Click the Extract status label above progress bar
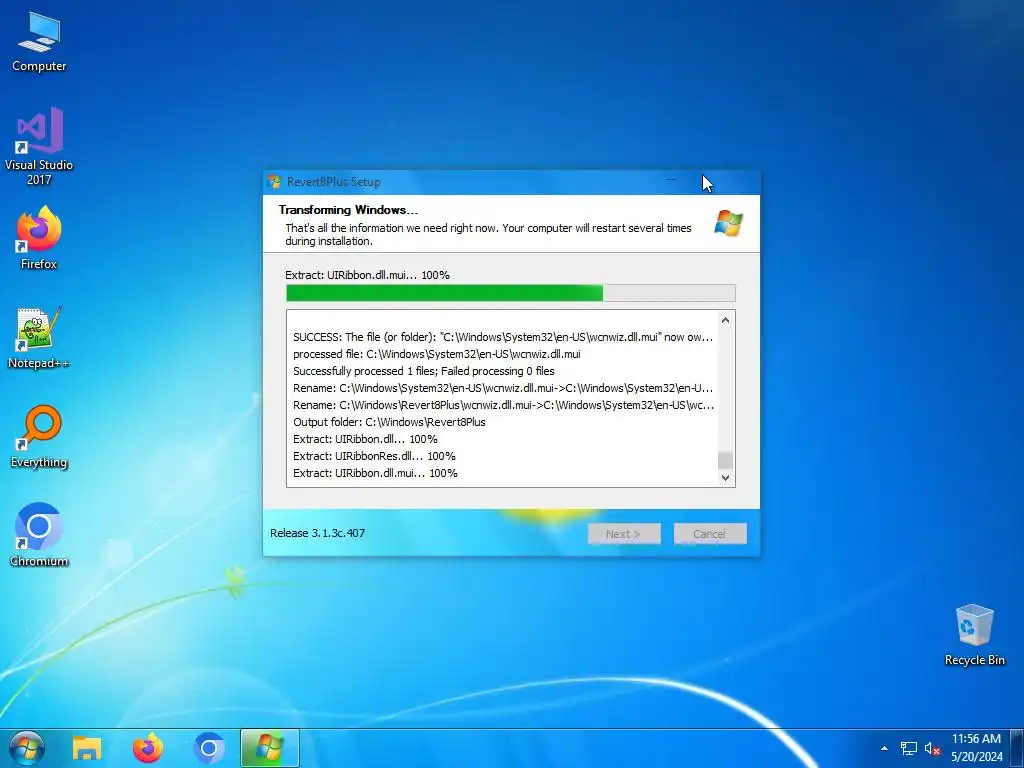 [x=367, y=275]
